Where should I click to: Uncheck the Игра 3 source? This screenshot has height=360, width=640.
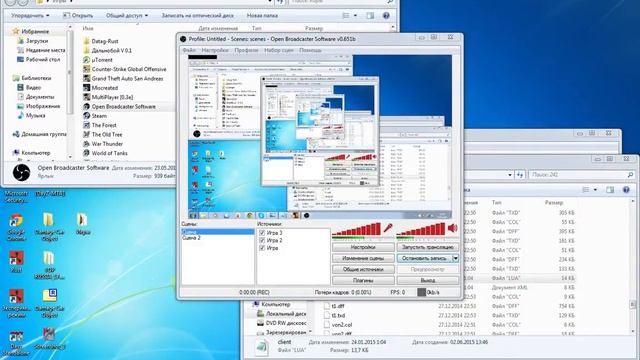262,233
